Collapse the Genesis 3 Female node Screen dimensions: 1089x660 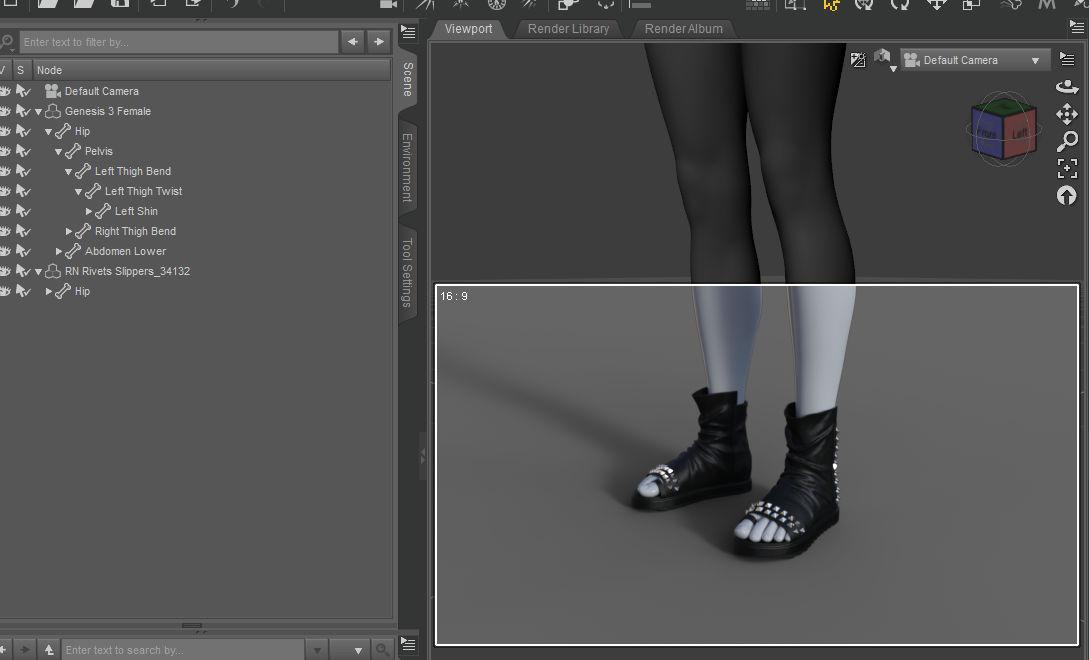pos(38,112)
